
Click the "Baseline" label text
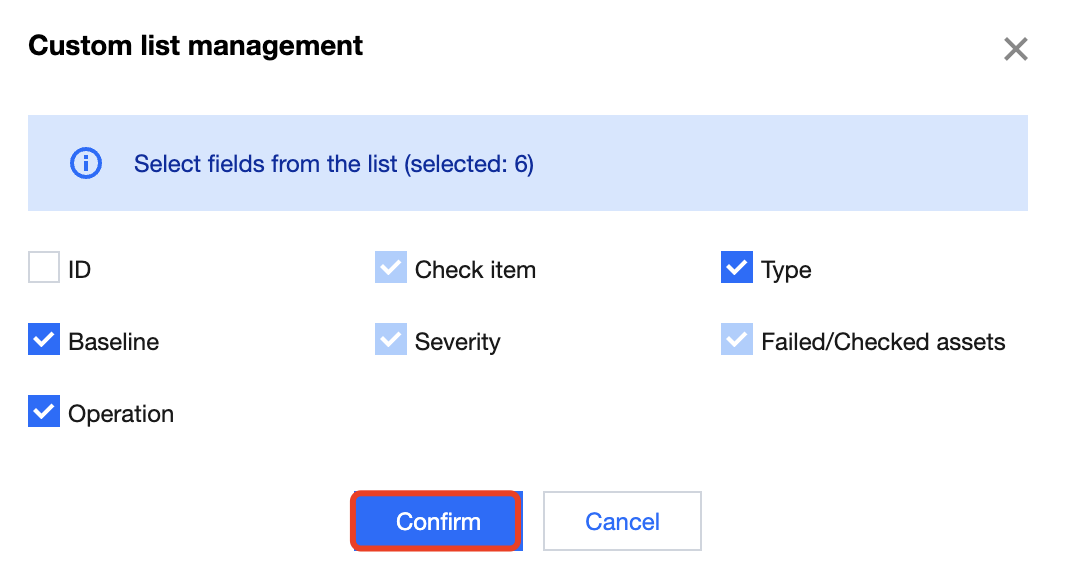[x=113, y=342]
